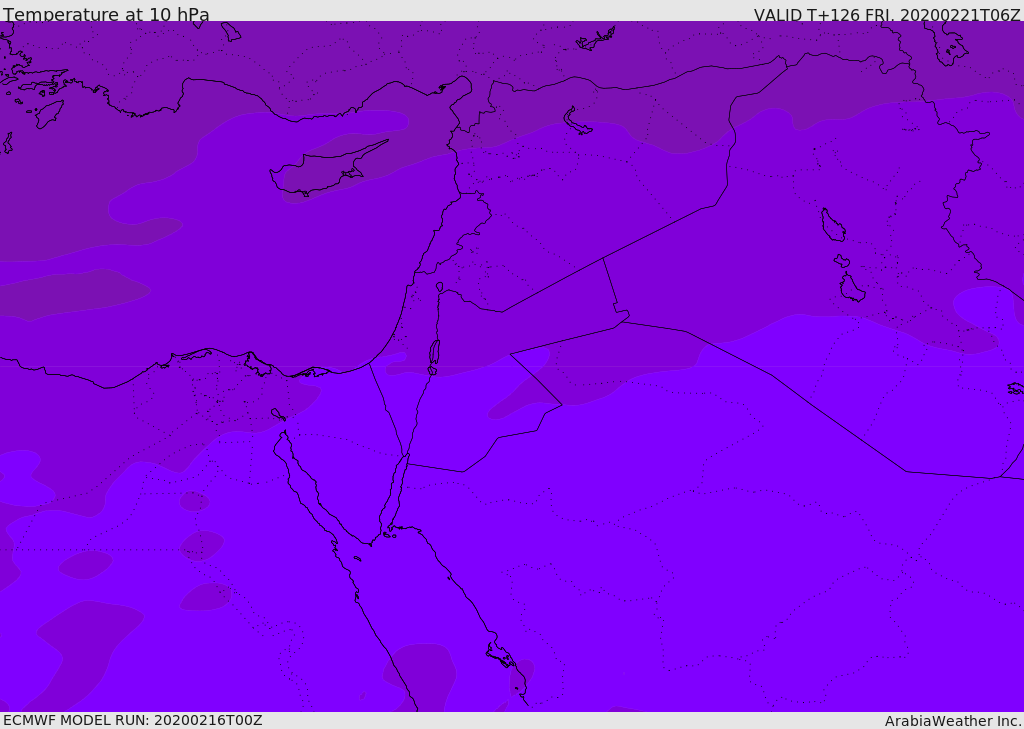Click the northernmost lake in central Iraq

(832, 225)
